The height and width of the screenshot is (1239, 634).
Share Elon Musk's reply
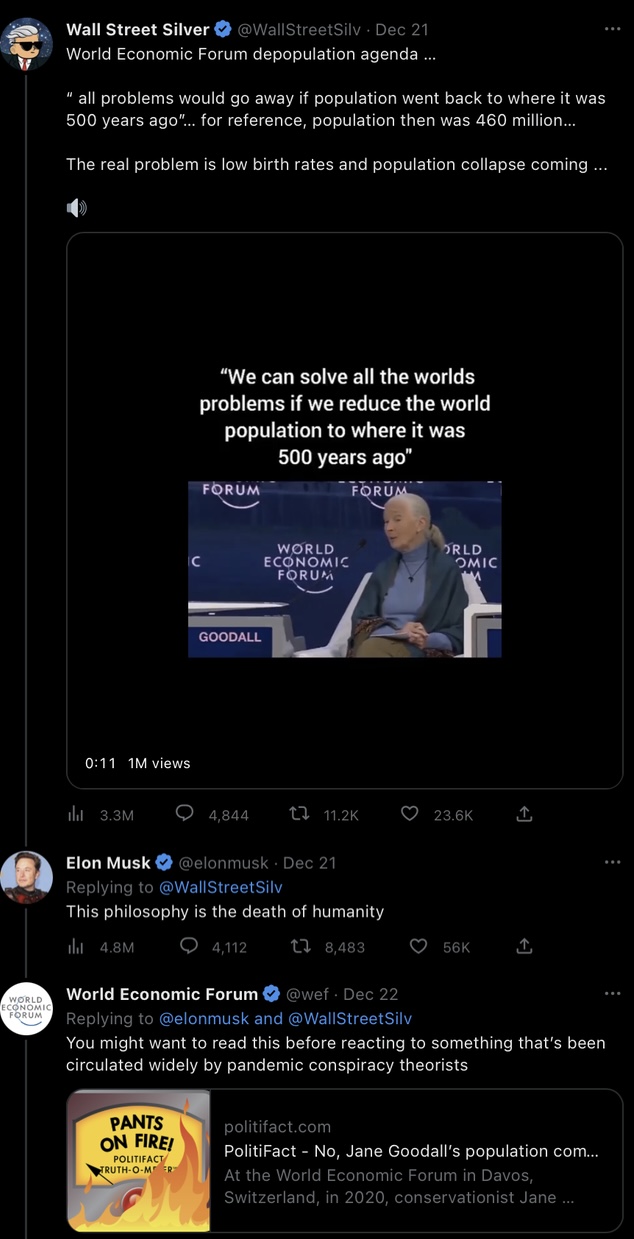click(x=524, y=946)
